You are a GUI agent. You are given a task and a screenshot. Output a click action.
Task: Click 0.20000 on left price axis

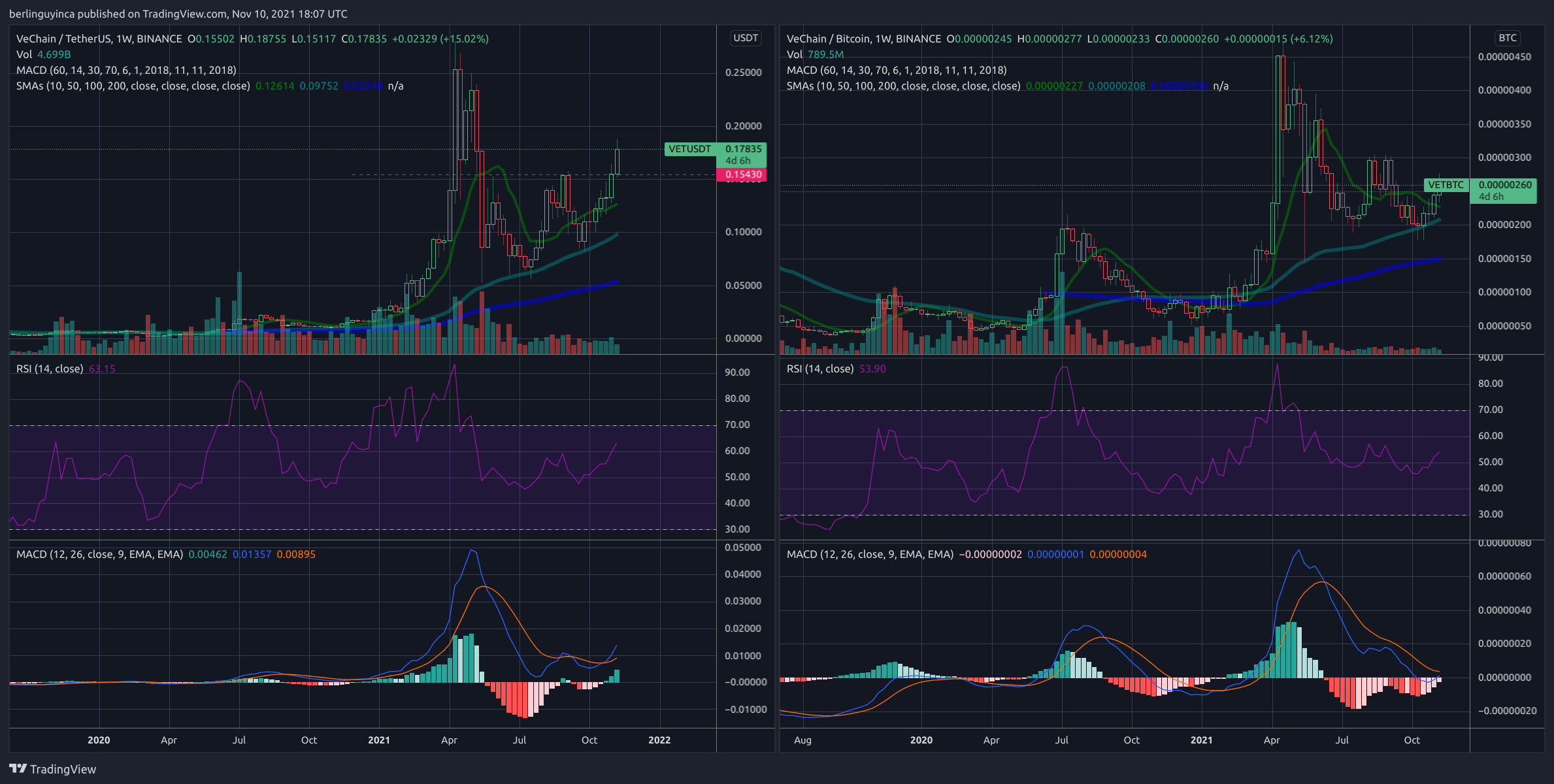coord(743,125)
